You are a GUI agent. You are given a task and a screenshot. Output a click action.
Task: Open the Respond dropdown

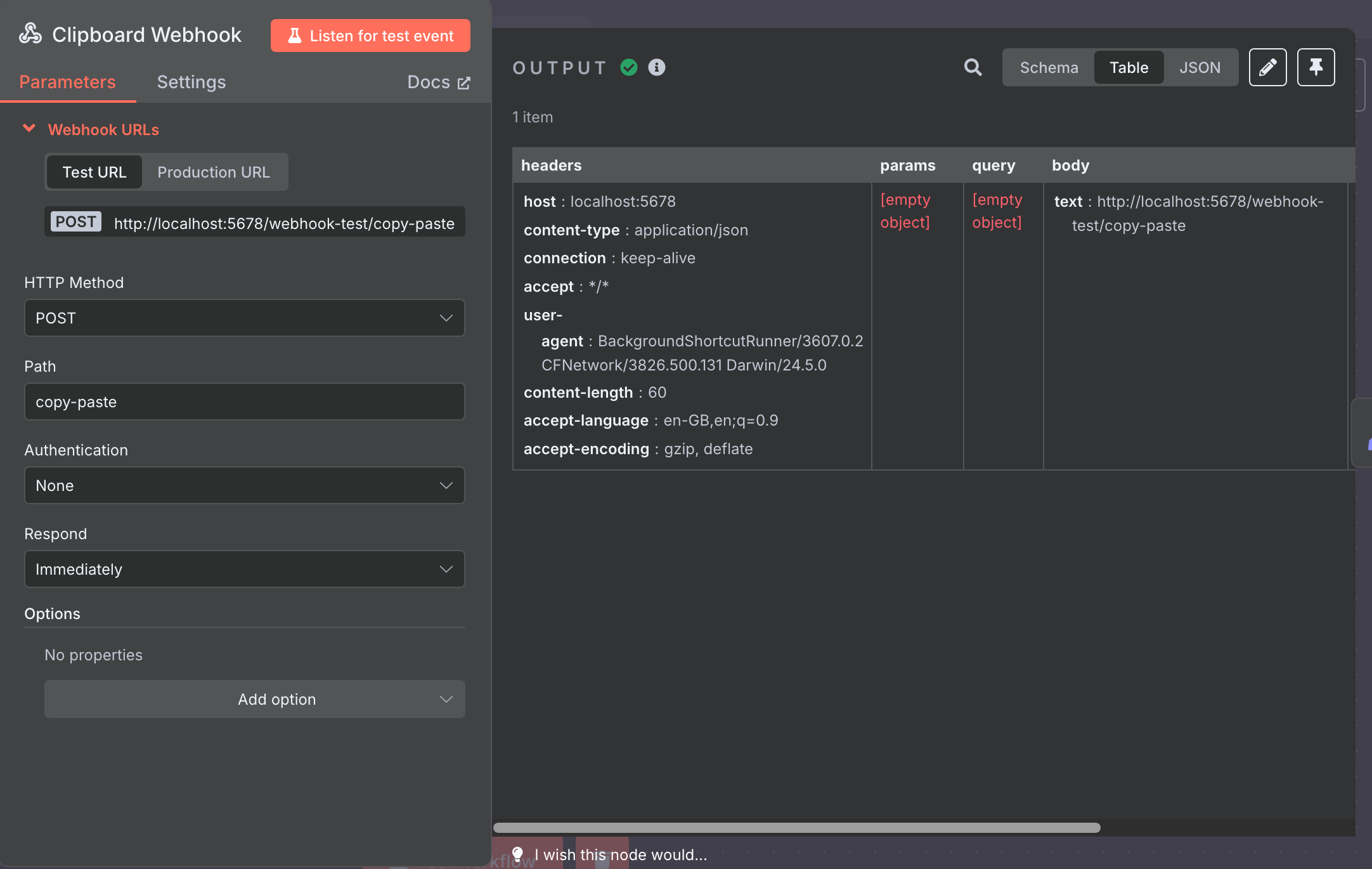[x=244, y=569]
